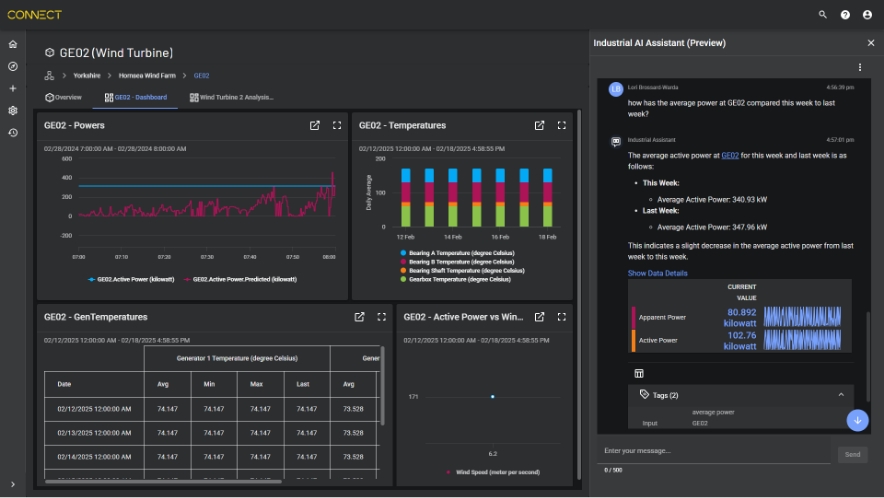The width and height of the screenshot is (884, 498).
Task: Switch to the Overview tab
Action: coord(63,98)
